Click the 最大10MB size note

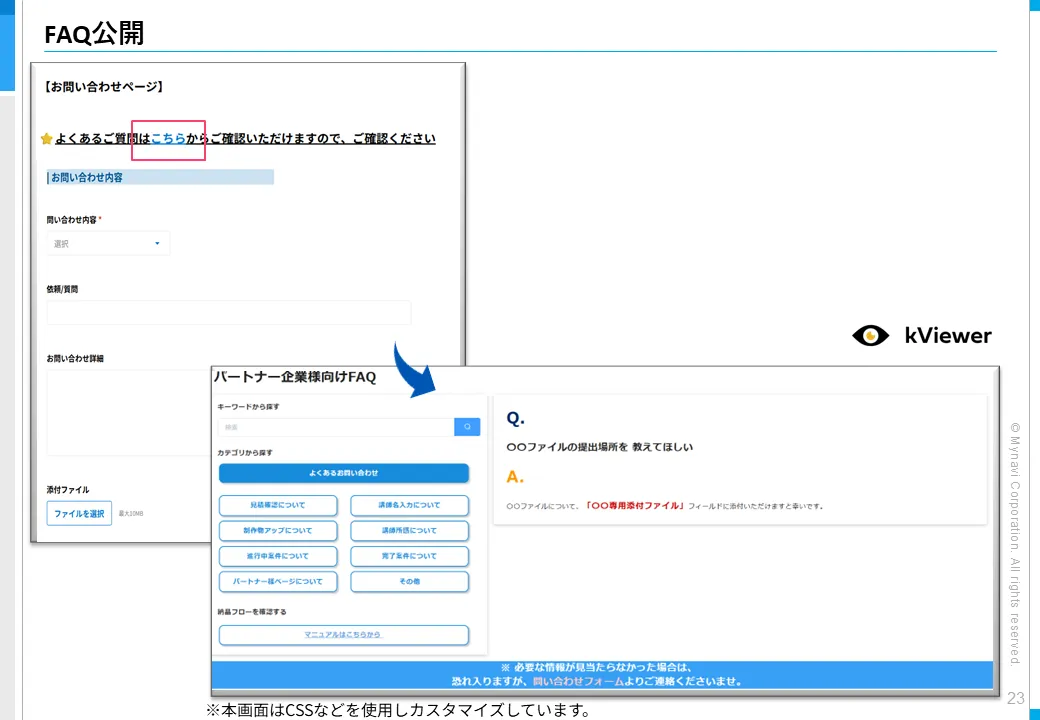pyautogui.click(x=131, y=514)
